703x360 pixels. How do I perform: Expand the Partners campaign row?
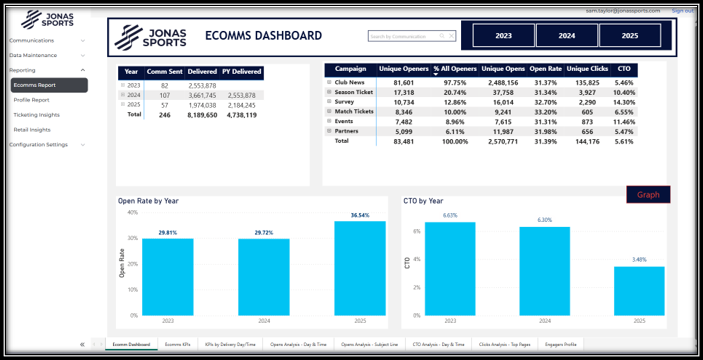(x=329, y=131)
